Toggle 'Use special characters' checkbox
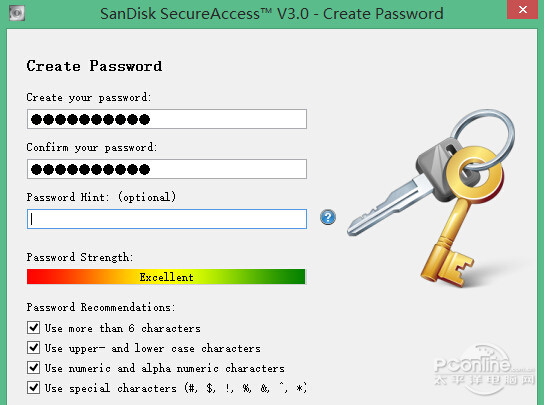544x405 pixels. (33, 387)
